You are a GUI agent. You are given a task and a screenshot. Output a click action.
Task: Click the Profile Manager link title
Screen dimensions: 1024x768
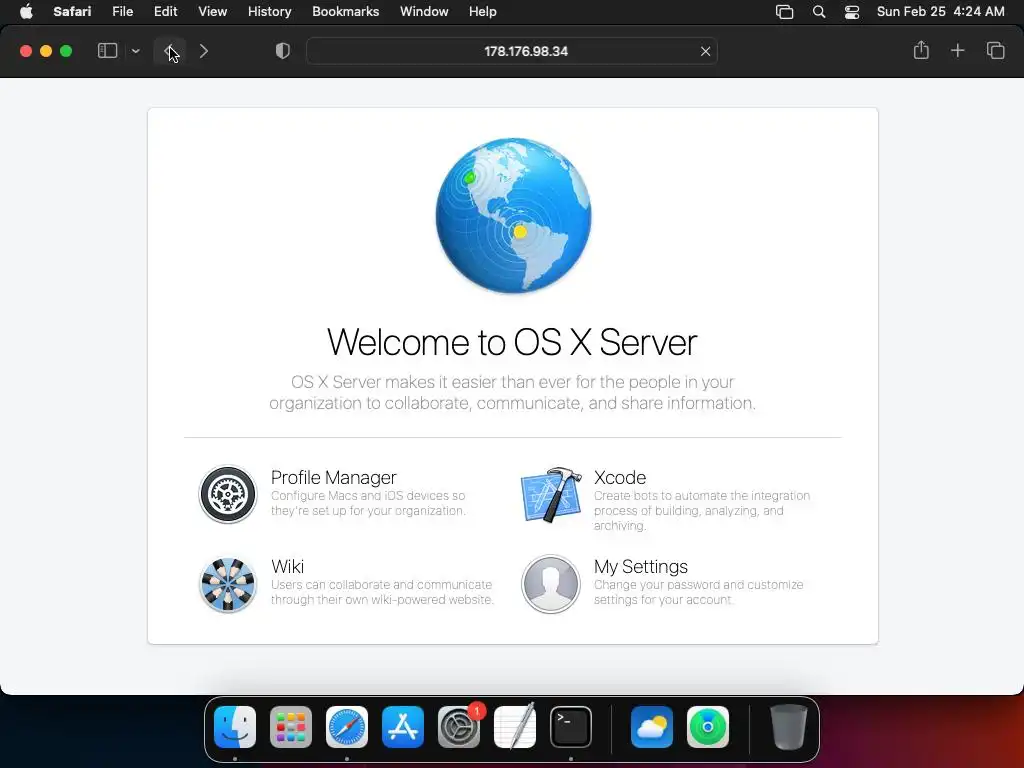click(333, 477)
